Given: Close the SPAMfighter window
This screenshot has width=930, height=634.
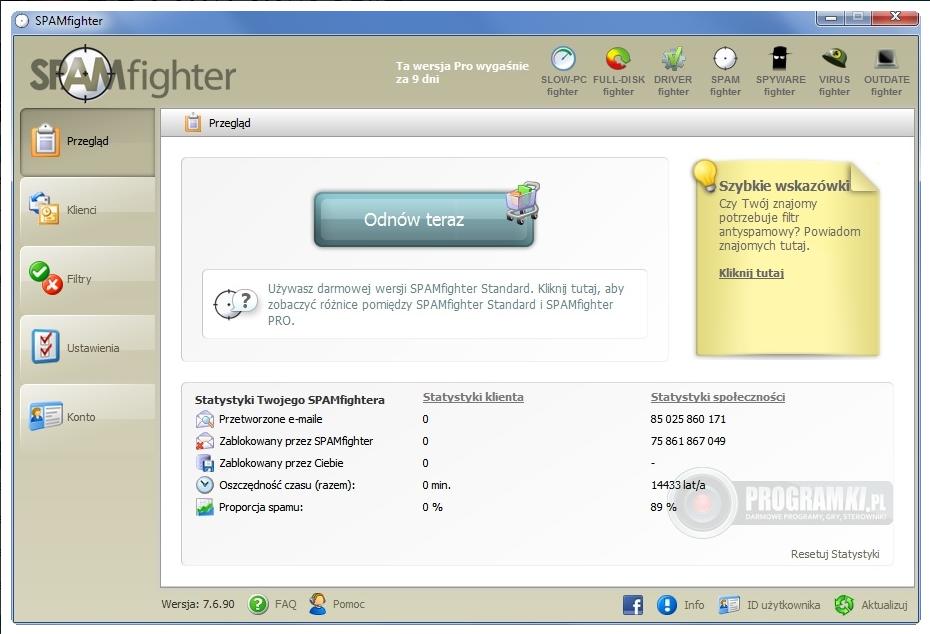Looking at the screenshot, I should tap(896, 18).
